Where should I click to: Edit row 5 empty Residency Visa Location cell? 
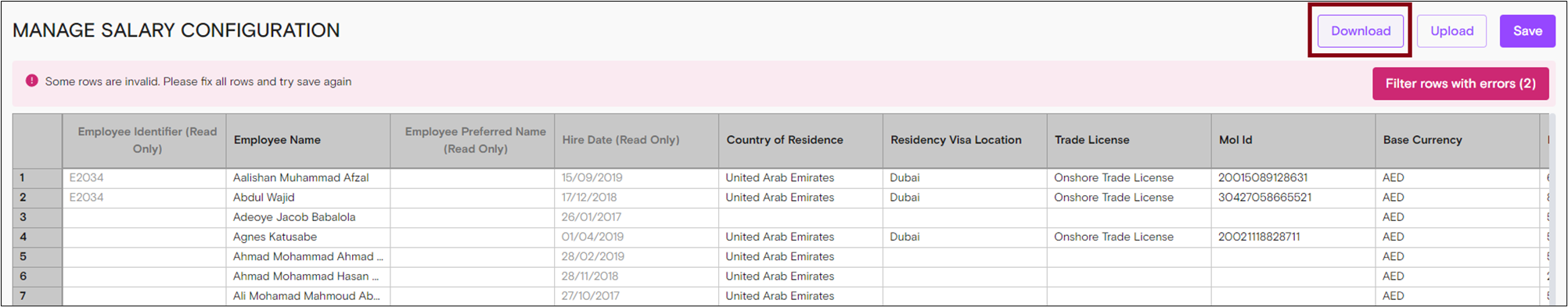965,256
